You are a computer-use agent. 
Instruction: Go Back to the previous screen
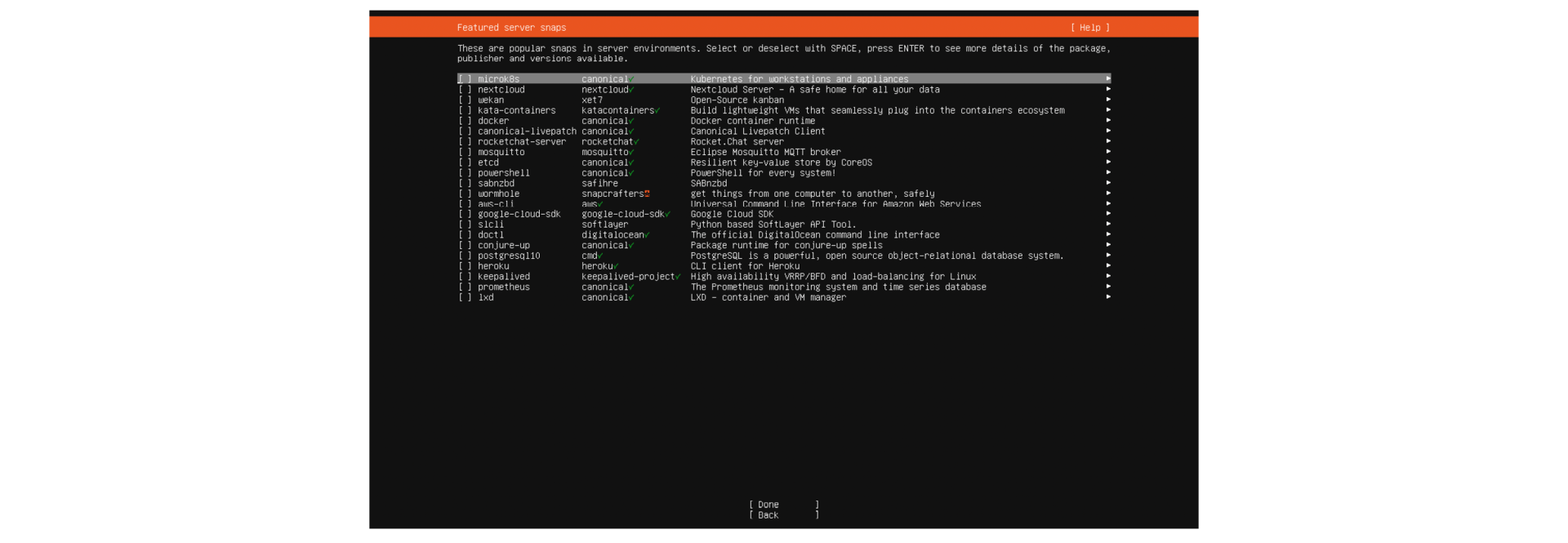[x=783, y=515]
